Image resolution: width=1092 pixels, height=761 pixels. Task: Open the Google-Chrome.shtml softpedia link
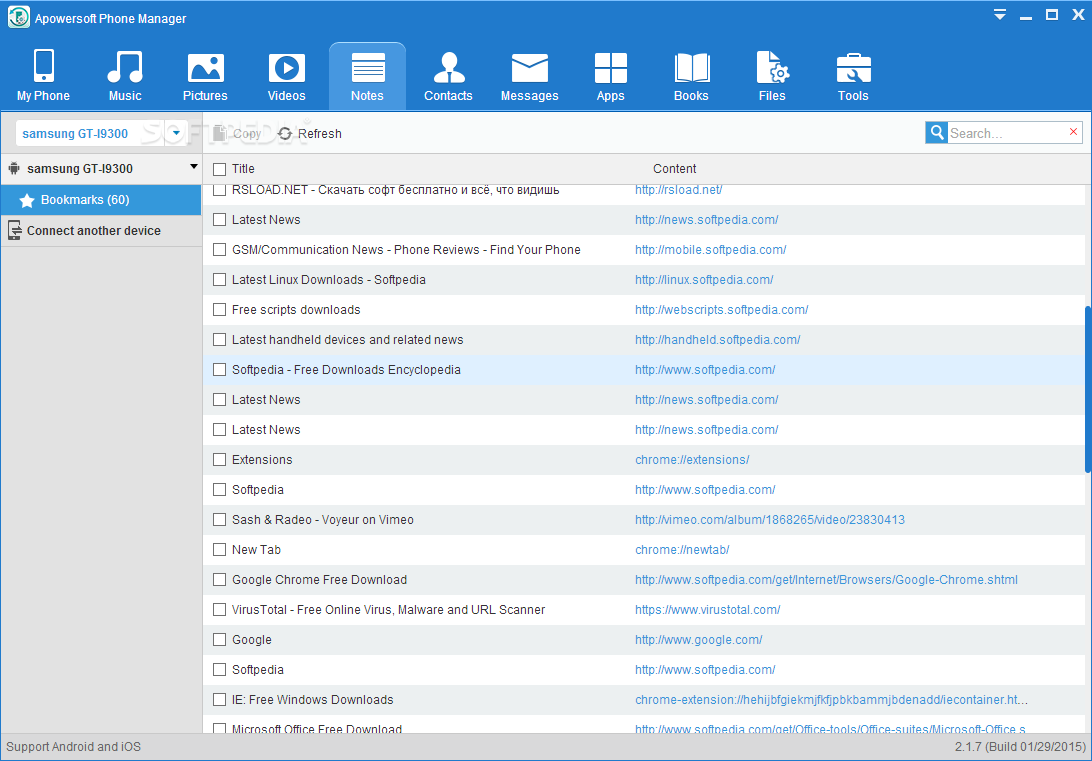[x=826, y=579]
